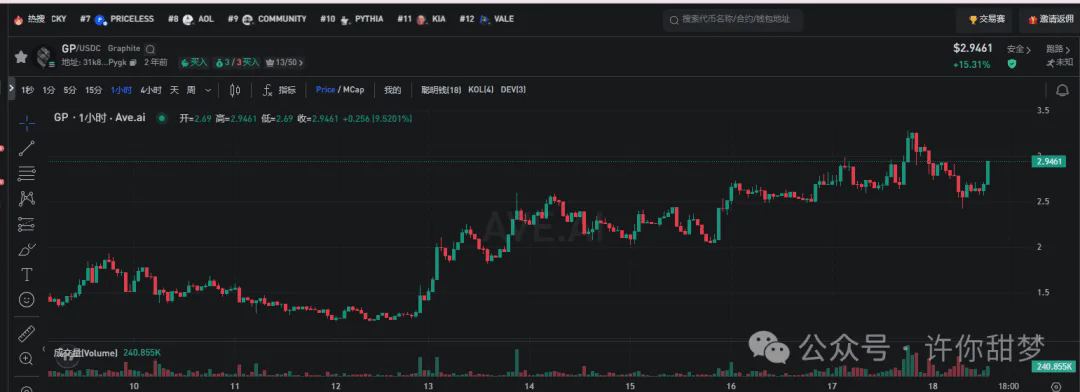
Task: Click the 3/3买入 smart money tag
Action: (238, 63)
